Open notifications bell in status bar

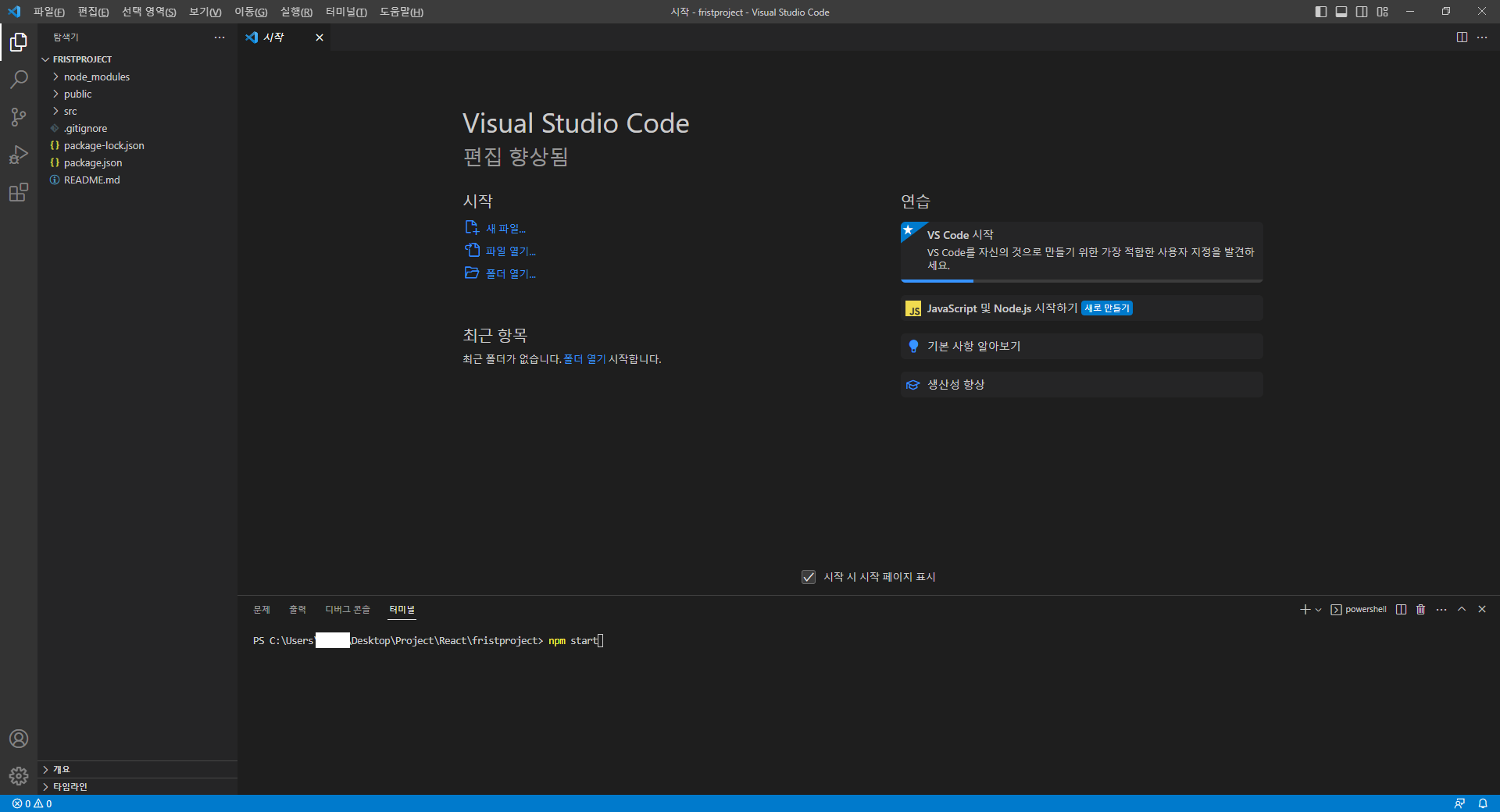pos(1483,803)
